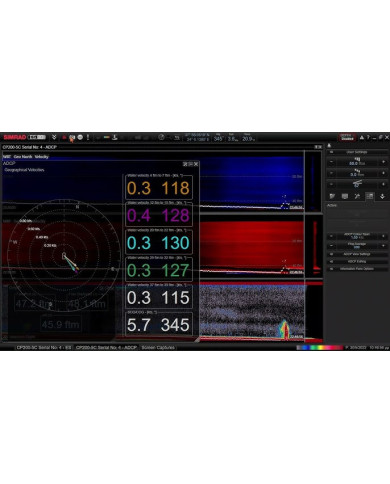Click the red fish echo in bottom echogram
The height and width of the screenshot is (484, 390).
285,330
